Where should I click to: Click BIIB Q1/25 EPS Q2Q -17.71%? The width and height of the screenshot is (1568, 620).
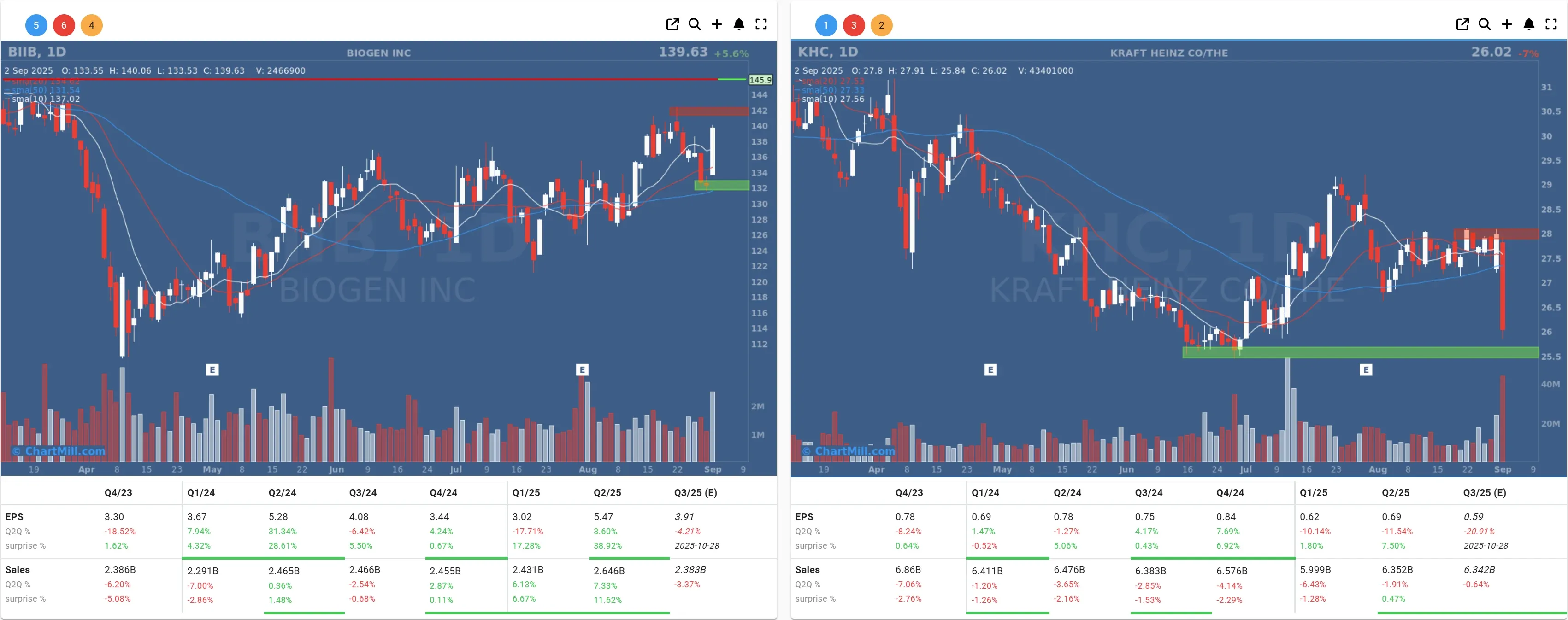(x=528, y=531)
